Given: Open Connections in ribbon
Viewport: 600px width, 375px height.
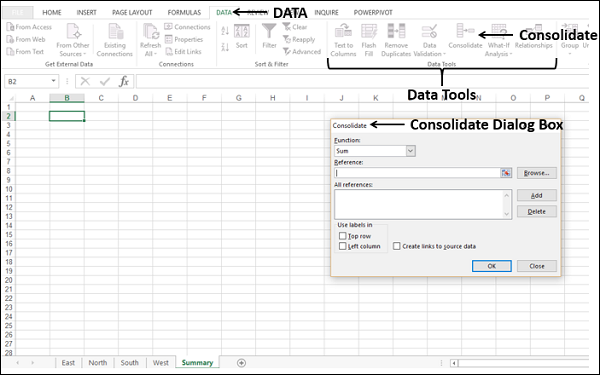Looking at the screenshot, I should tap(188, 27).
